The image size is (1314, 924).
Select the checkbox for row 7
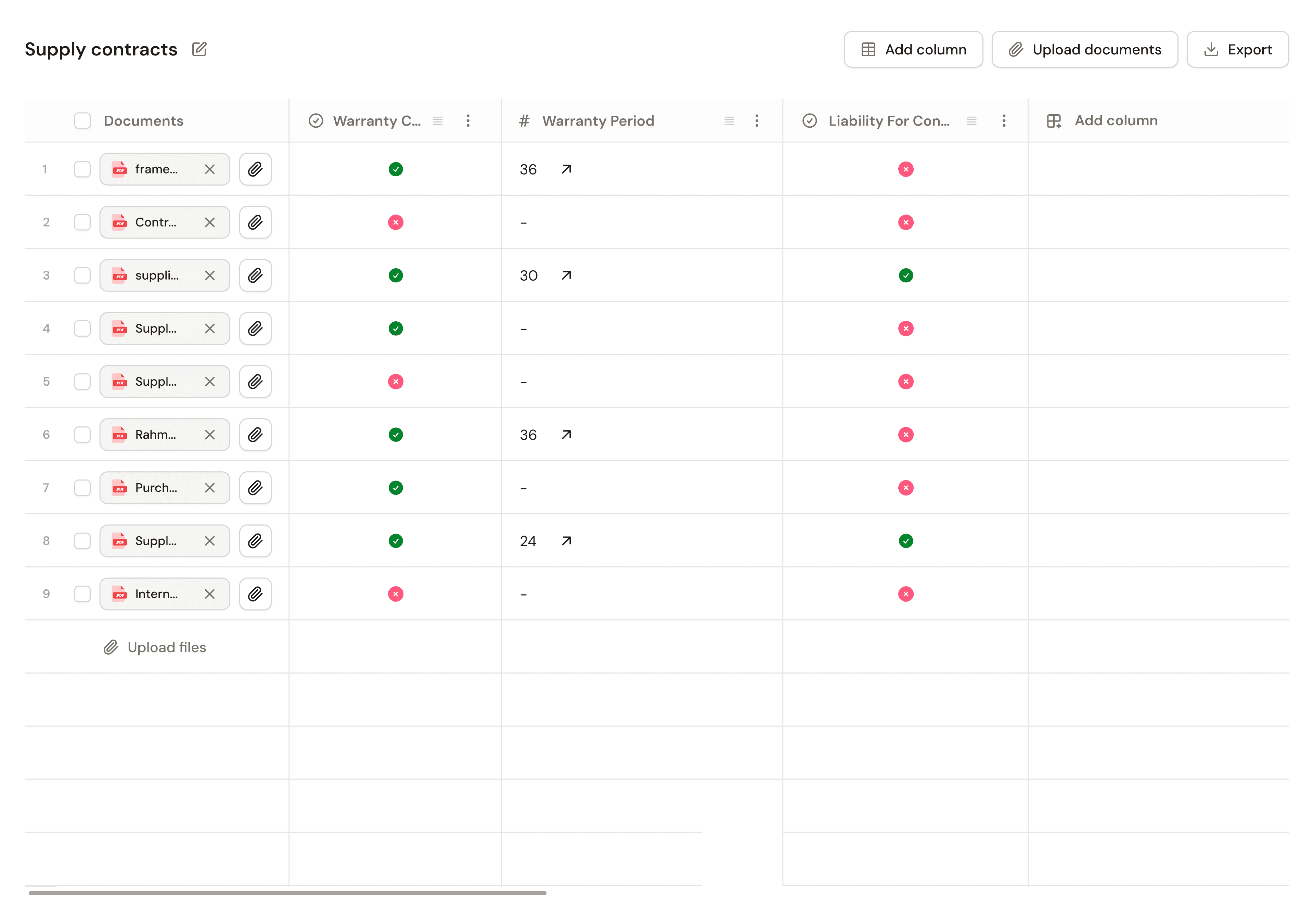[82, 488]
